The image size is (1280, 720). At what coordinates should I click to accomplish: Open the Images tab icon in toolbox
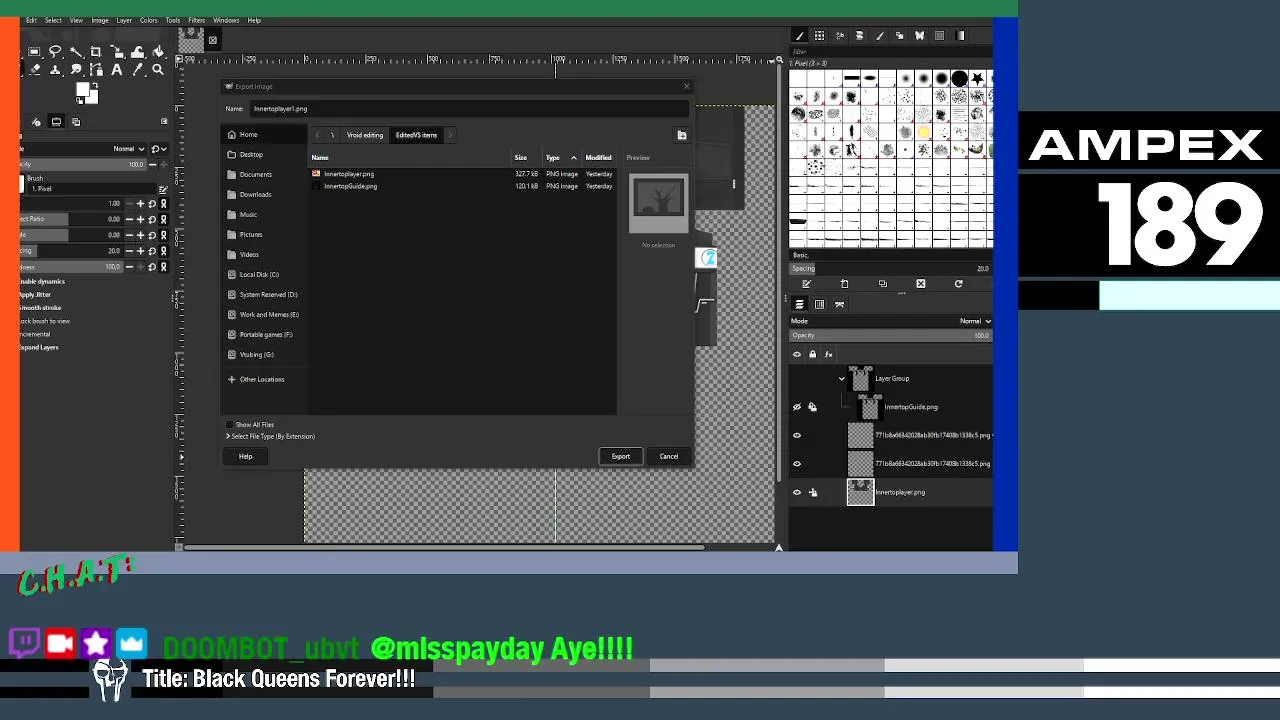pos(76,122)
